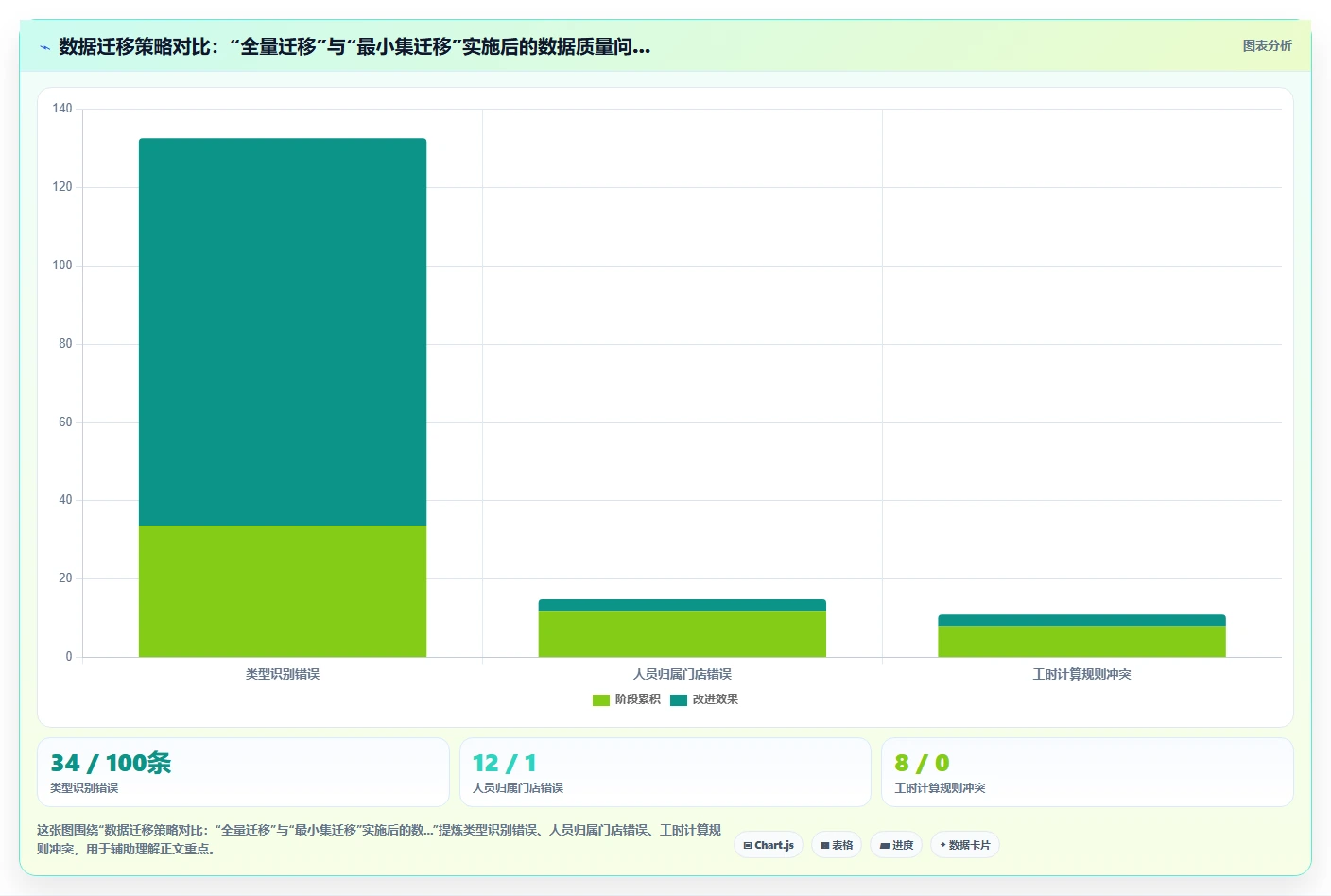Click the y-axis value 140
Image resolution: width=1331 pixels, height=896 pixels.
(62, 109)
